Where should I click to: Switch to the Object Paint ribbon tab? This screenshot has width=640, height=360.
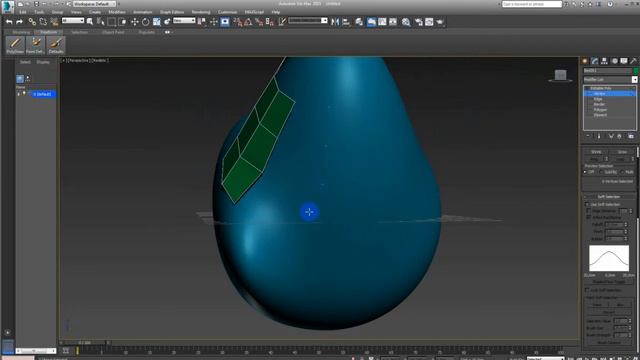113,32
